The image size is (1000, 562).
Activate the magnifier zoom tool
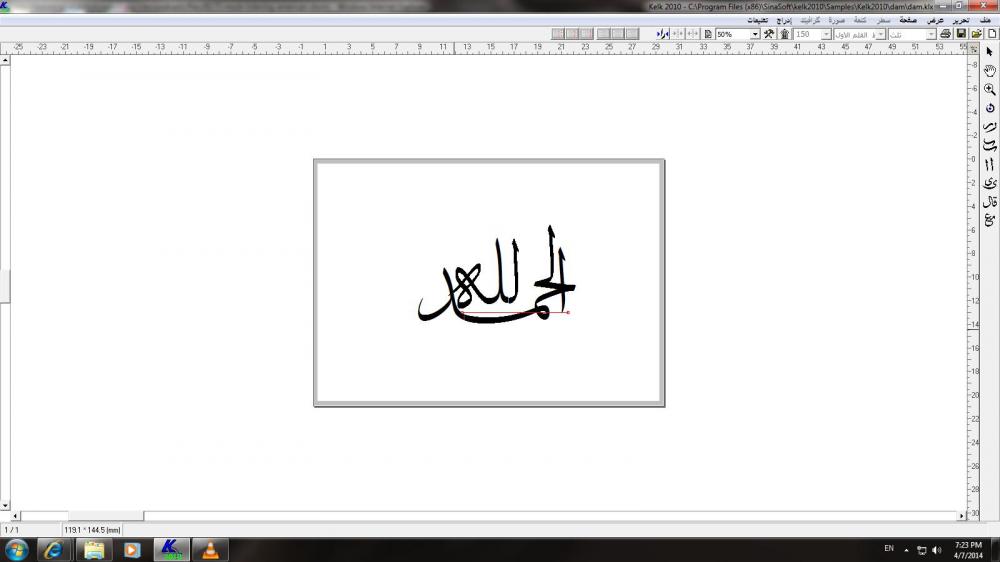coord(989,89)
